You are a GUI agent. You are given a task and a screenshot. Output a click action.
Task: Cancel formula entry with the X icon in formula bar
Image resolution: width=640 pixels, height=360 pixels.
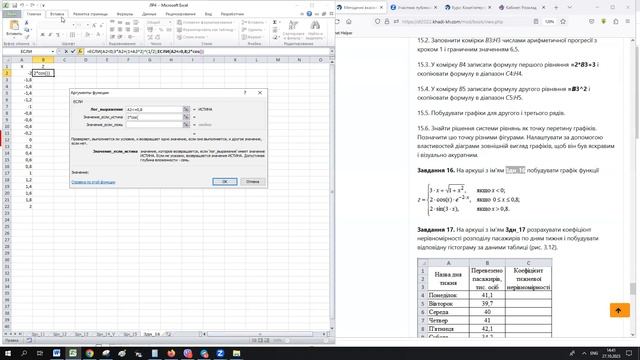coord(66,51)
